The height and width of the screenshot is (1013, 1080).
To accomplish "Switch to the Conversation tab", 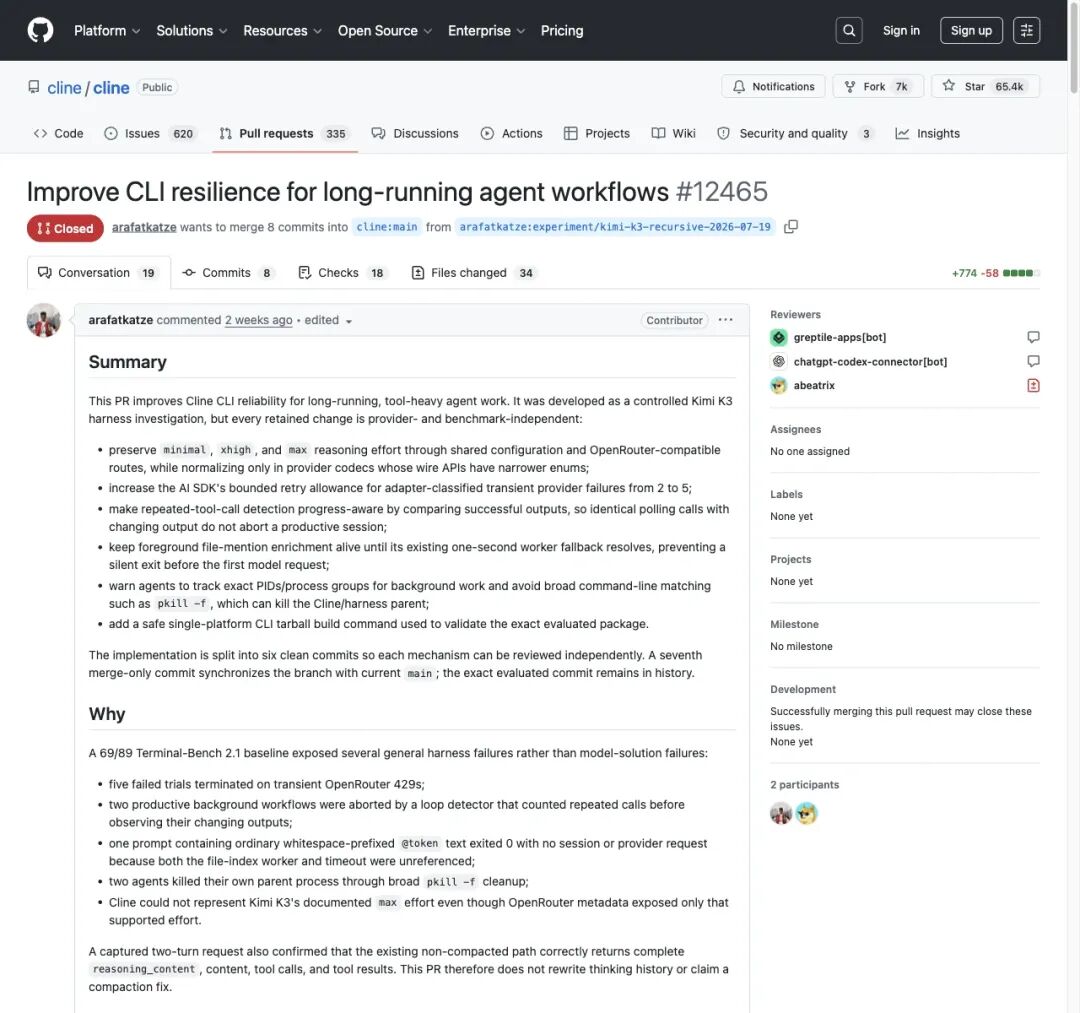I will 98,273.
